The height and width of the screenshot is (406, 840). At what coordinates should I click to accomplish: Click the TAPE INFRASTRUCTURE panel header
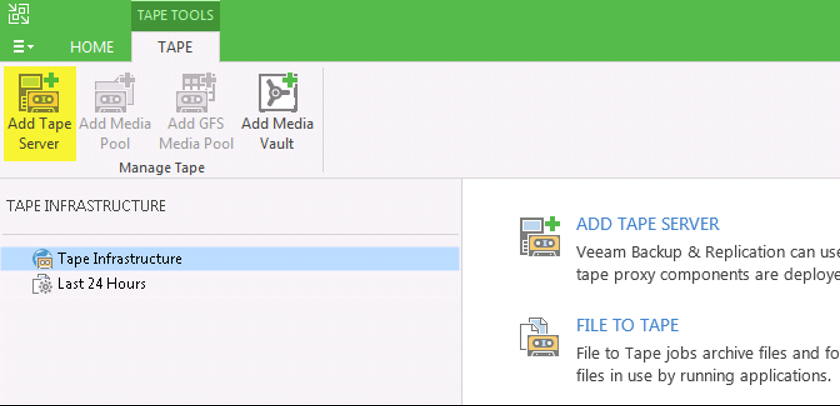pos(86,206)
